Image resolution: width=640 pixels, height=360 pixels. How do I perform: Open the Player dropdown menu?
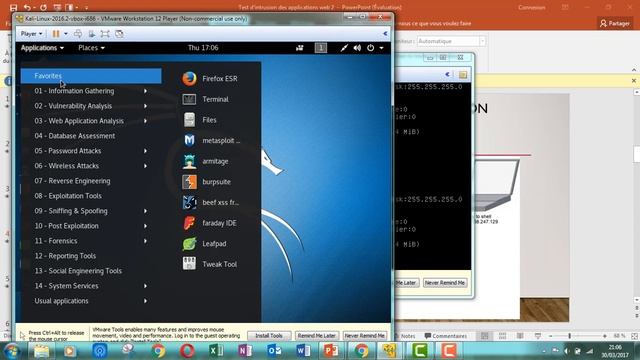(31, 34)
